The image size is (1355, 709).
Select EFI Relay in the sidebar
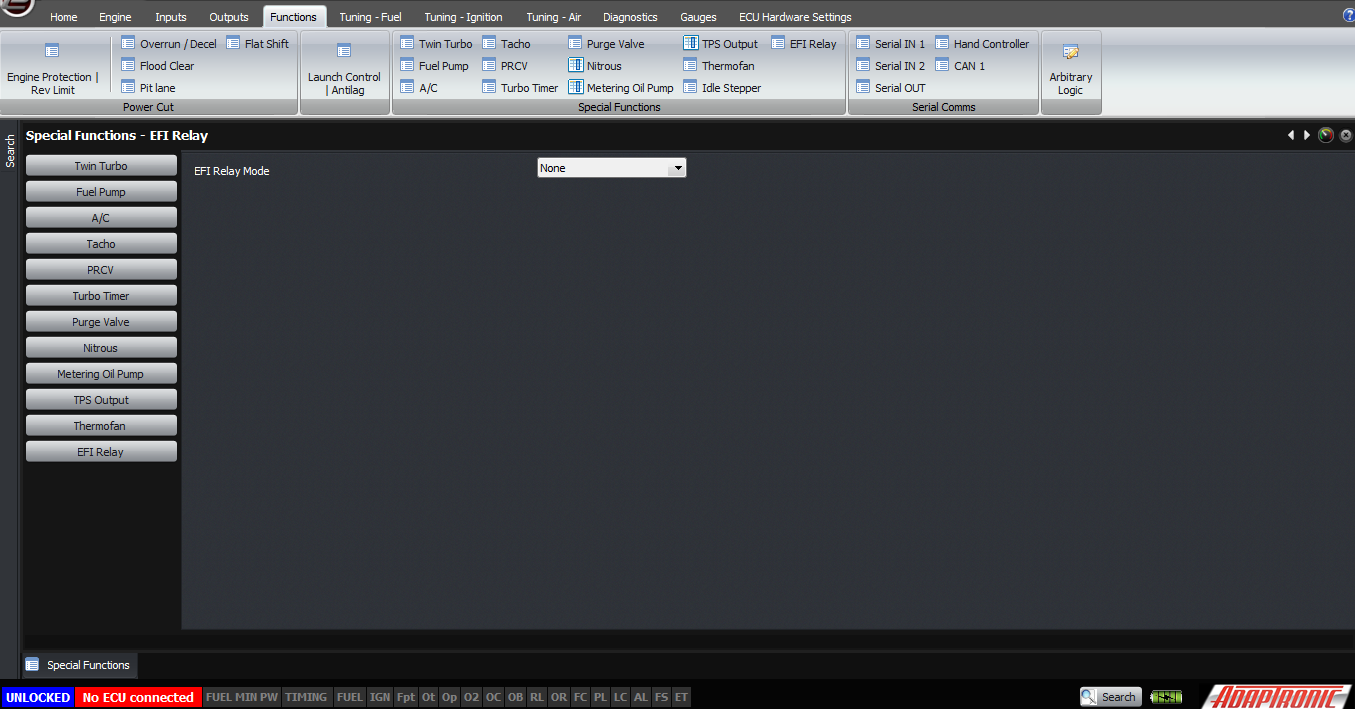click(101, 452)
